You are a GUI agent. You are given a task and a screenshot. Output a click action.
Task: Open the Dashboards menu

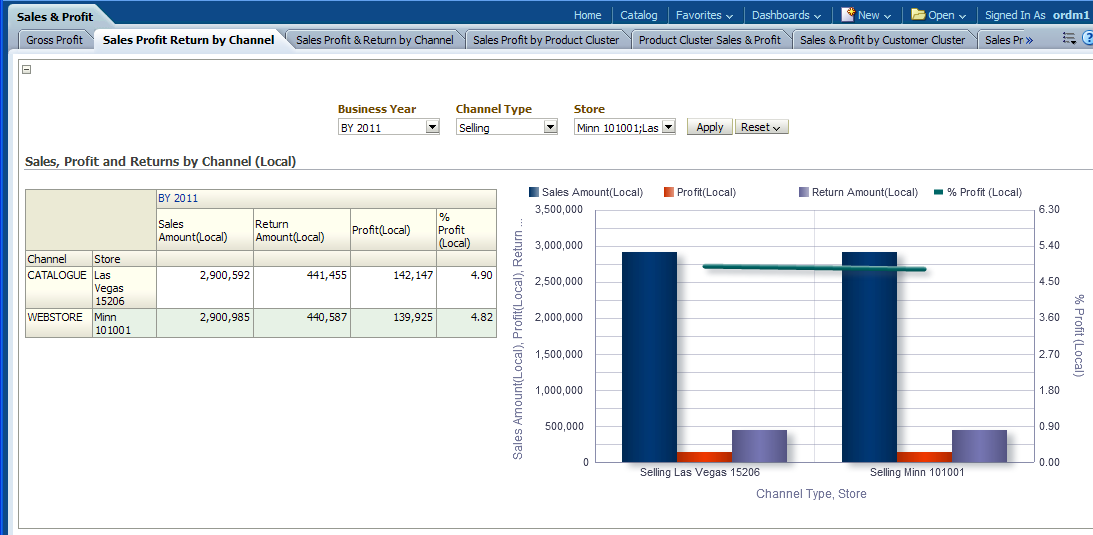tap(786, 15)
